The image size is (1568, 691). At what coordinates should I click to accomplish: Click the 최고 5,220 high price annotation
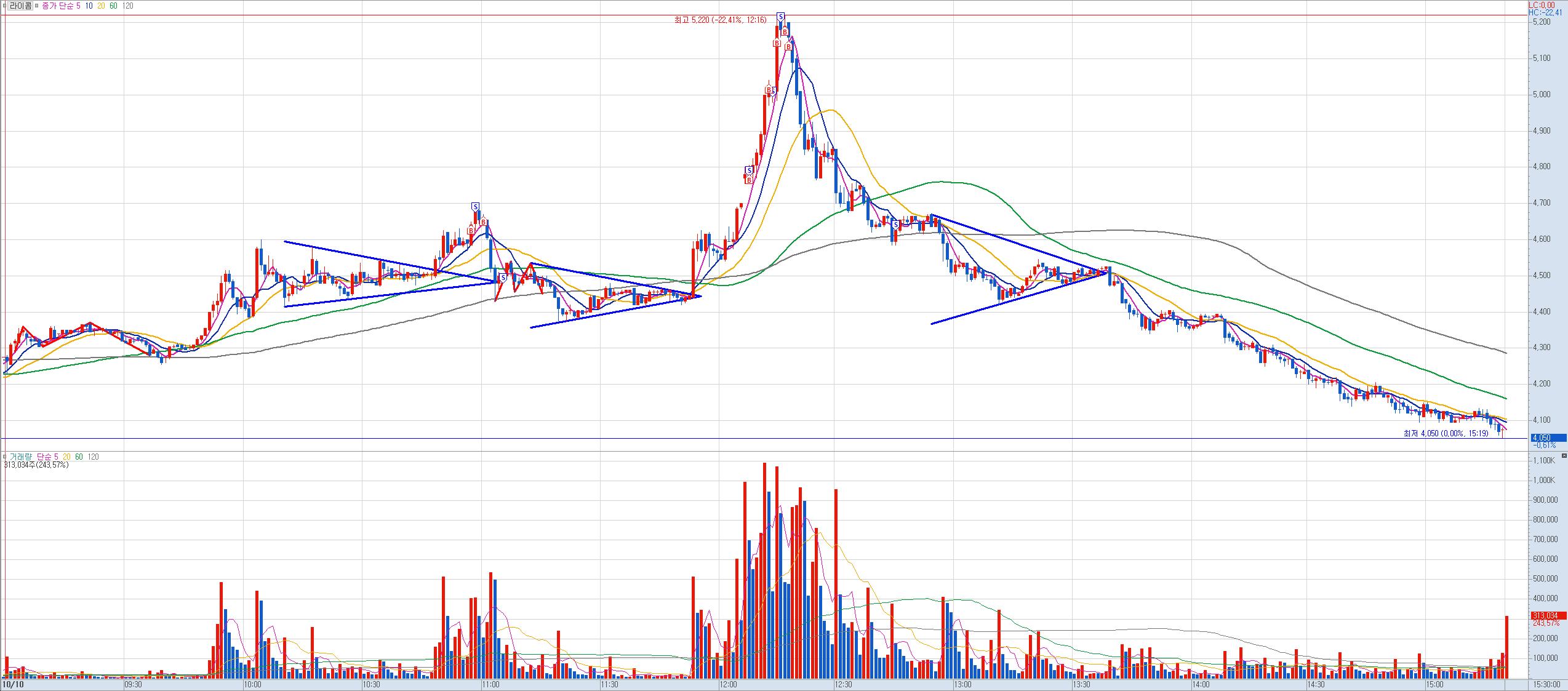[x=720, y=20]
